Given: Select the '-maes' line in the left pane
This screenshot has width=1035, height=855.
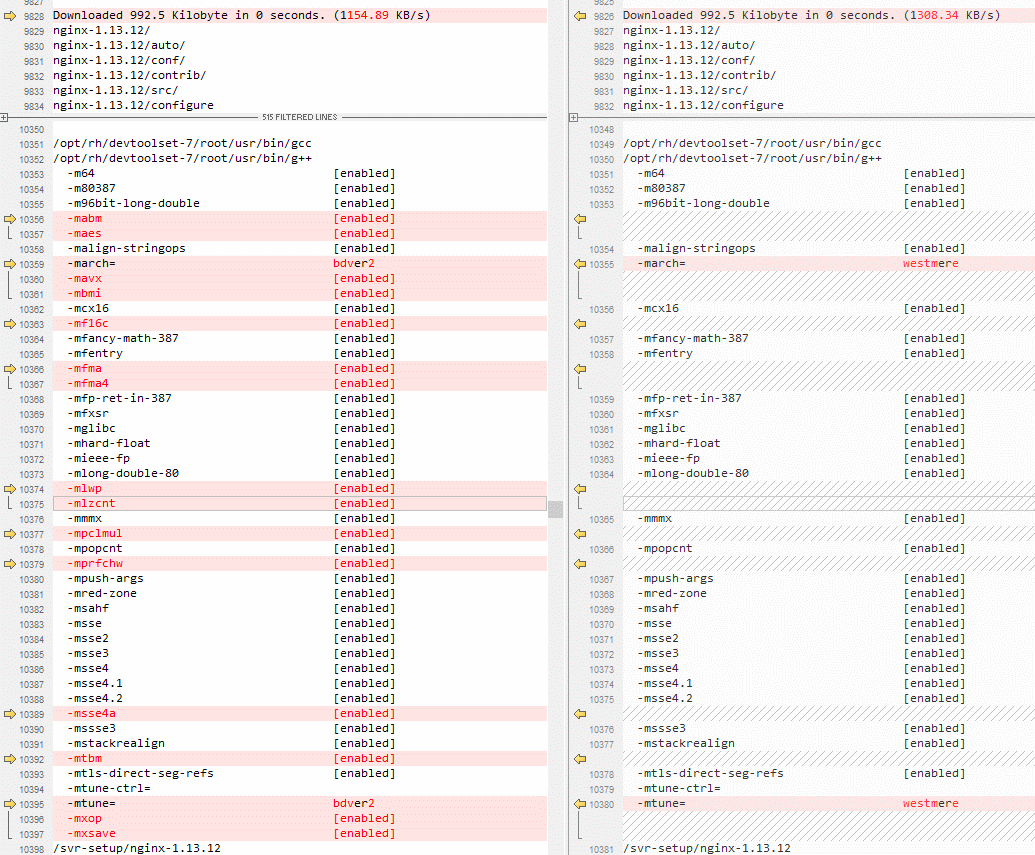Looking at the screenshot, I should (300, 234).
